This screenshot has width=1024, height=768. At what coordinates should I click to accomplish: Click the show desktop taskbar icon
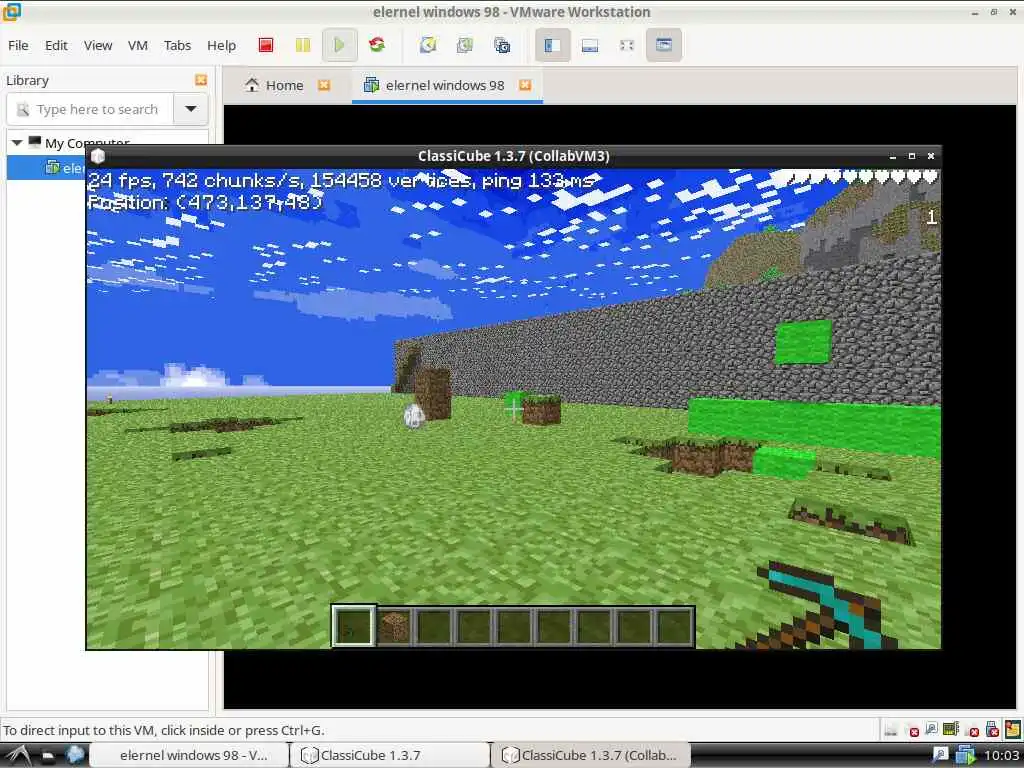(48, 756)
